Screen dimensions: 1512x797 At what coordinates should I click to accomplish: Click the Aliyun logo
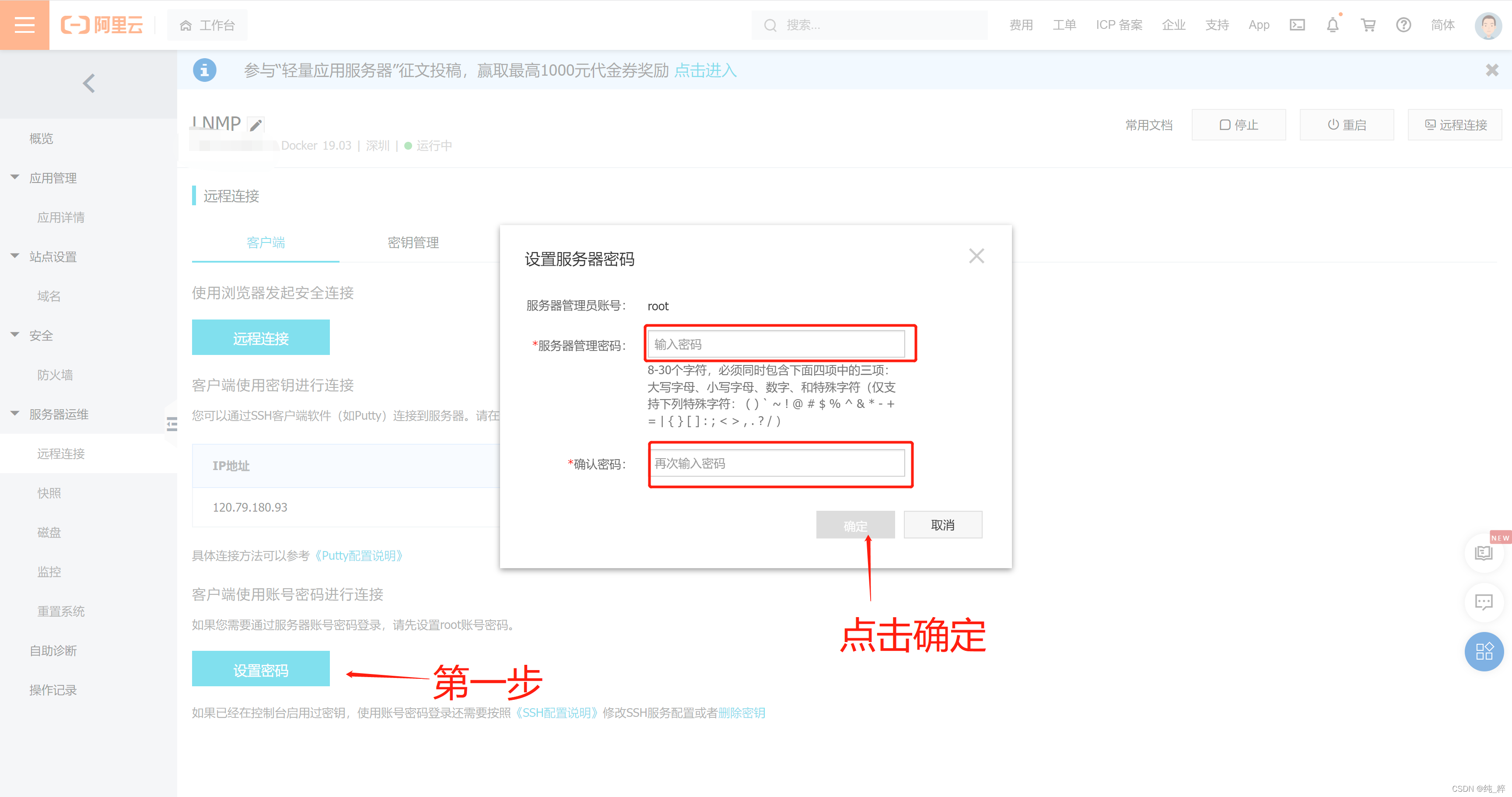[102, 25]
